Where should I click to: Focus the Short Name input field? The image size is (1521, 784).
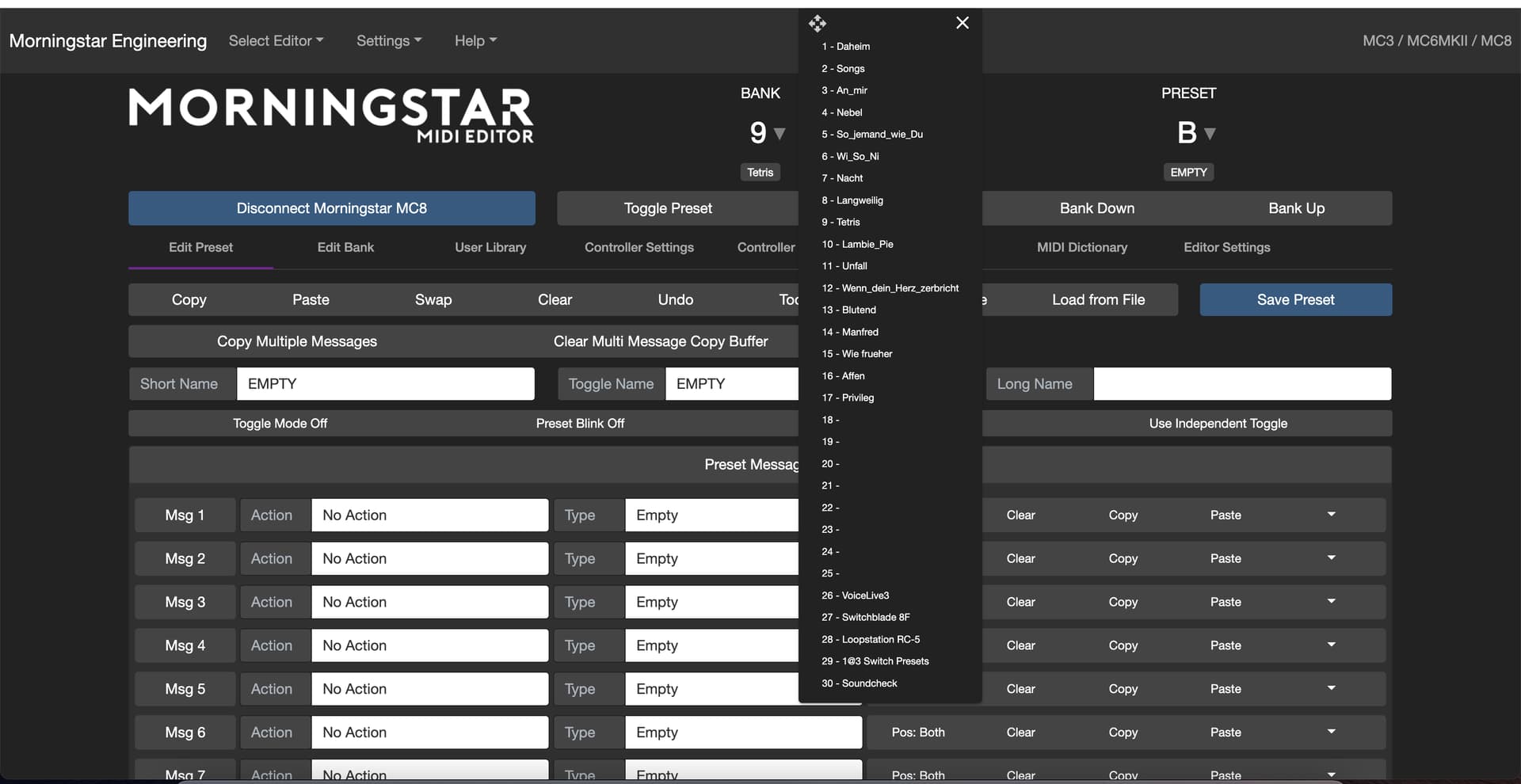click(386, 383)
